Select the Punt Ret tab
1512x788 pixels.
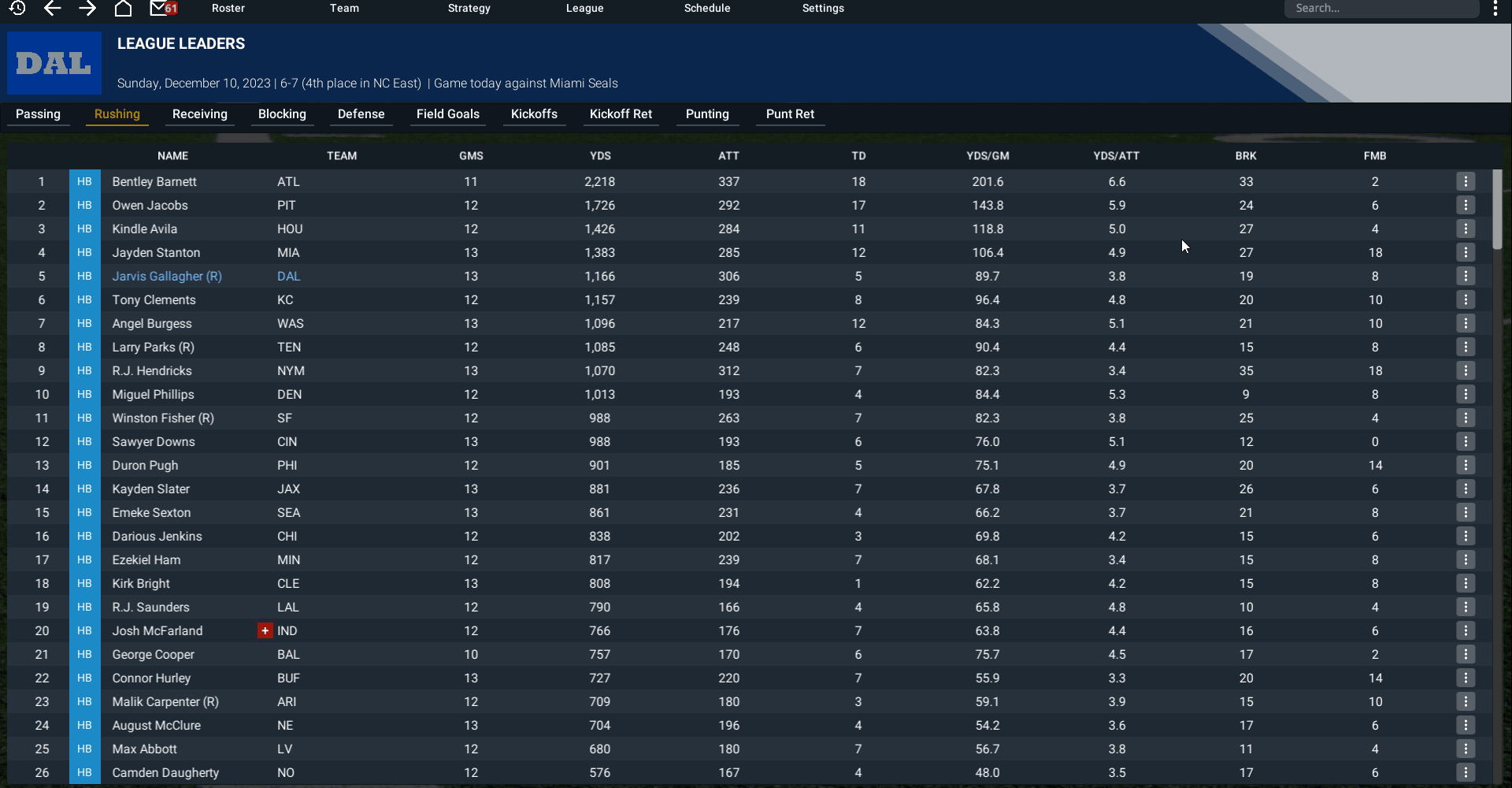tap(790, 114)
